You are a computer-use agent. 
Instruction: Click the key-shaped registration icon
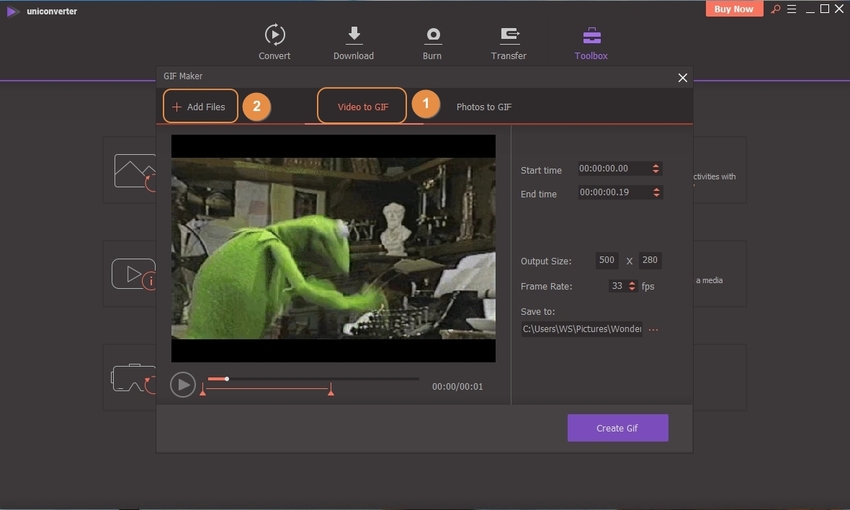pos(775,9)
